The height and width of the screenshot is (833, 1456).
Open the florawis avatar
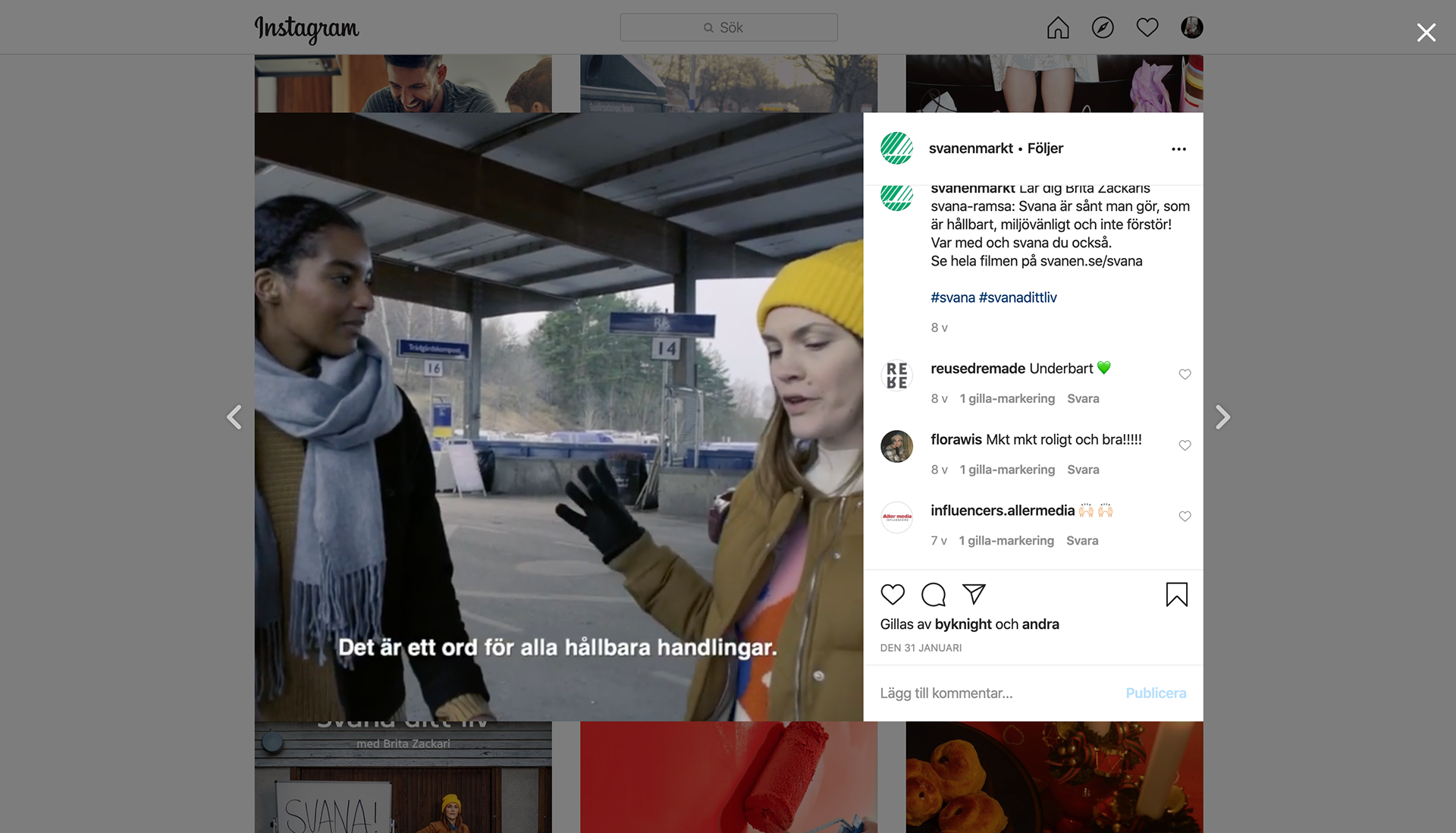896,446
